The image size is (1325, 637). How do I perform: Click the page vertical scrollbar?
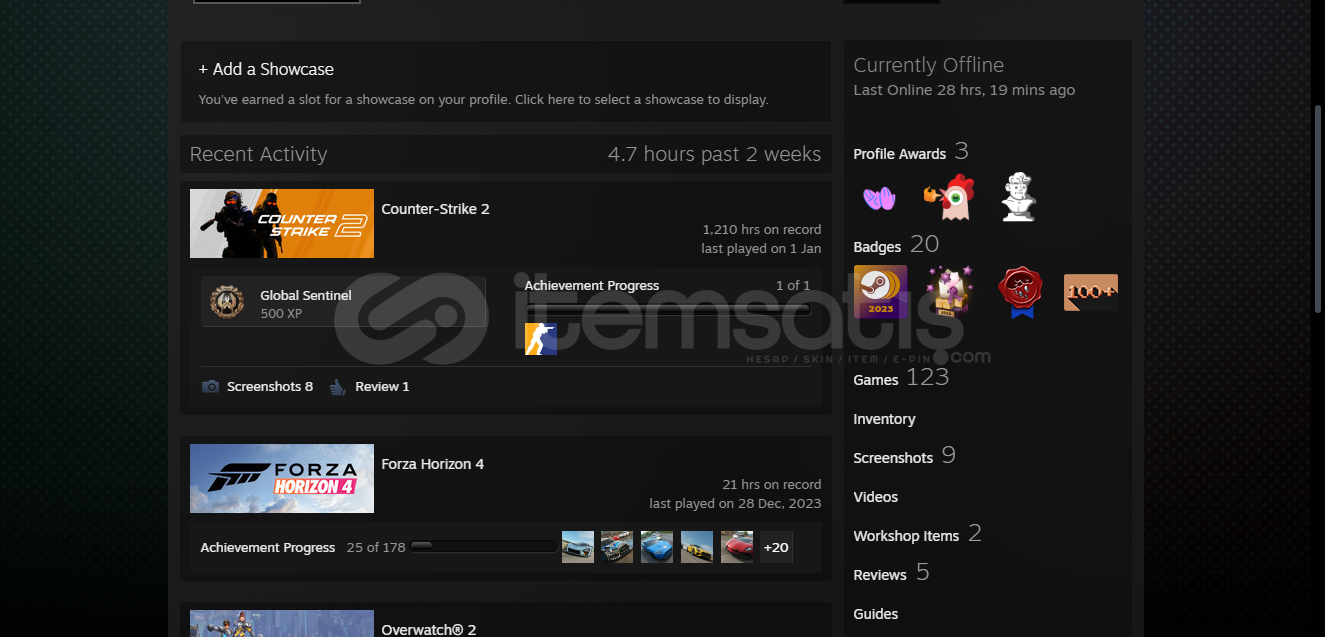tap(1318, 209)
